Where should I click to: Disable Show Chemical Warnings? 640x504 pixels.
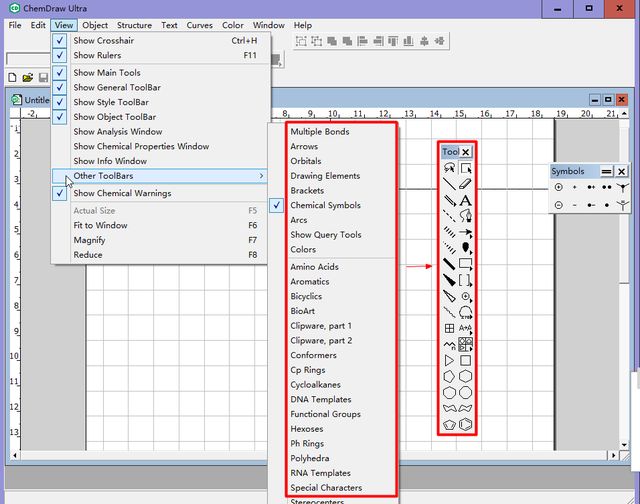click(x=121, y=193)
